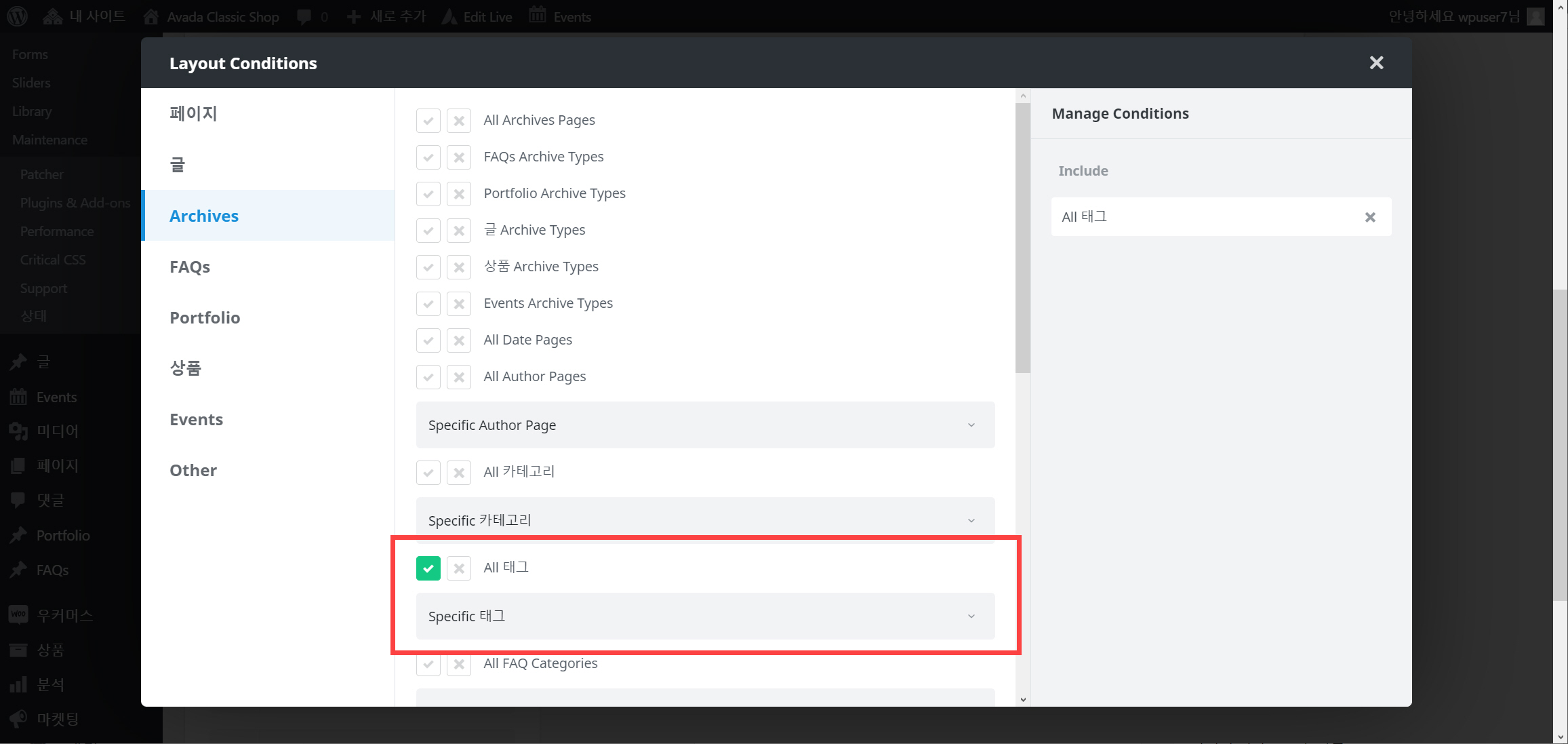Image resolution: width=1568 pixels, height=744 pixels.
Task: Switch to the Other conditions tab
Action: (193, 470)
